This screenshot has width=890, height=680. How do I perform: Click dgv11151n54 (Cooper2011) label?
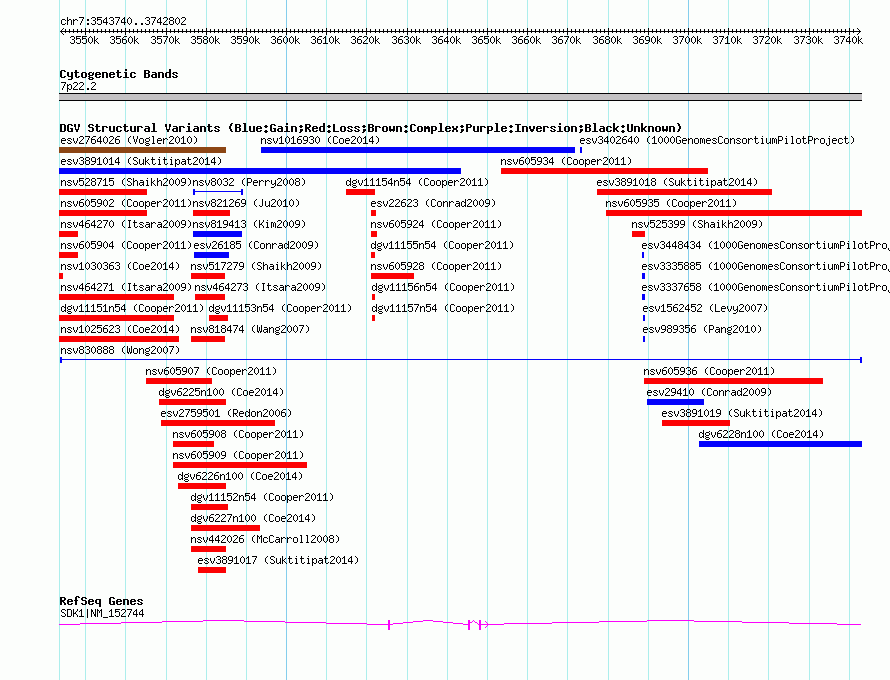click(132, 308)
